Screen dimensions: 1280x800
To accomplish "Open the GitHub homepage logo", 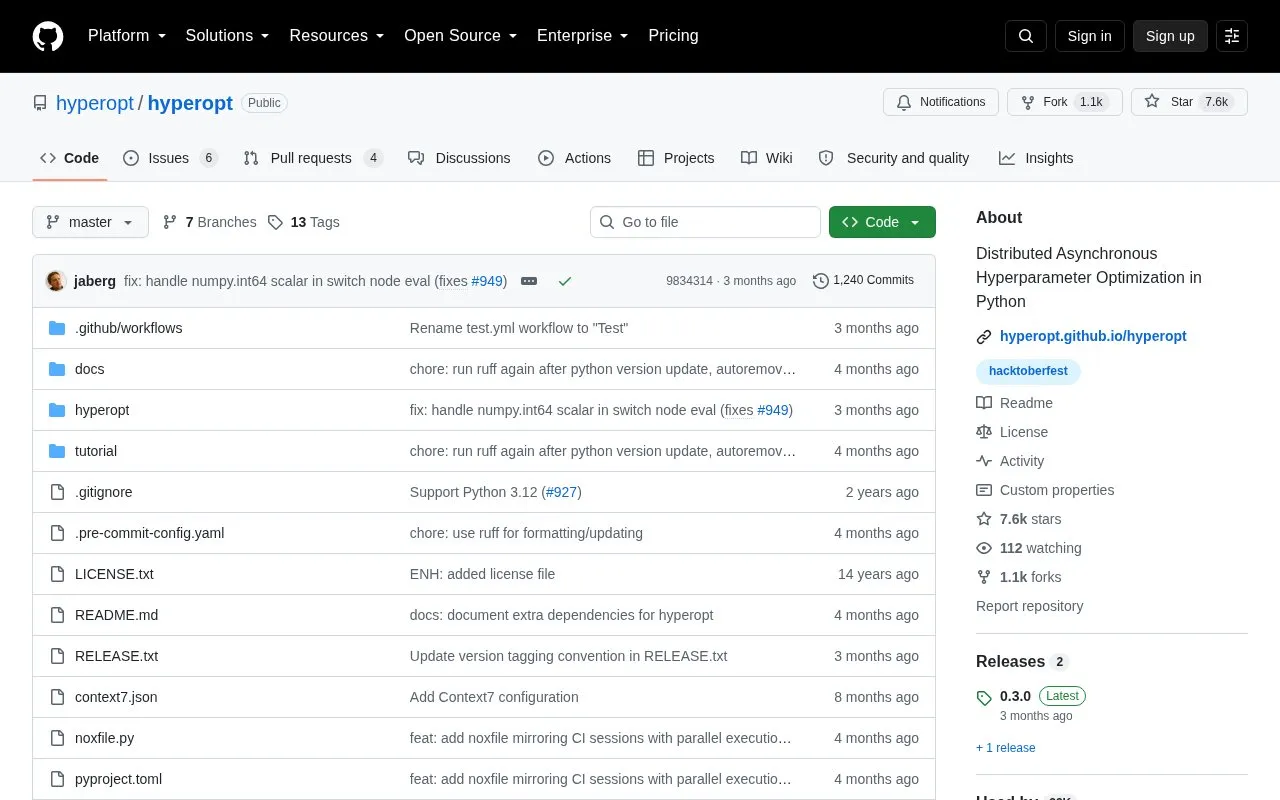I will (x=48, y=36).
